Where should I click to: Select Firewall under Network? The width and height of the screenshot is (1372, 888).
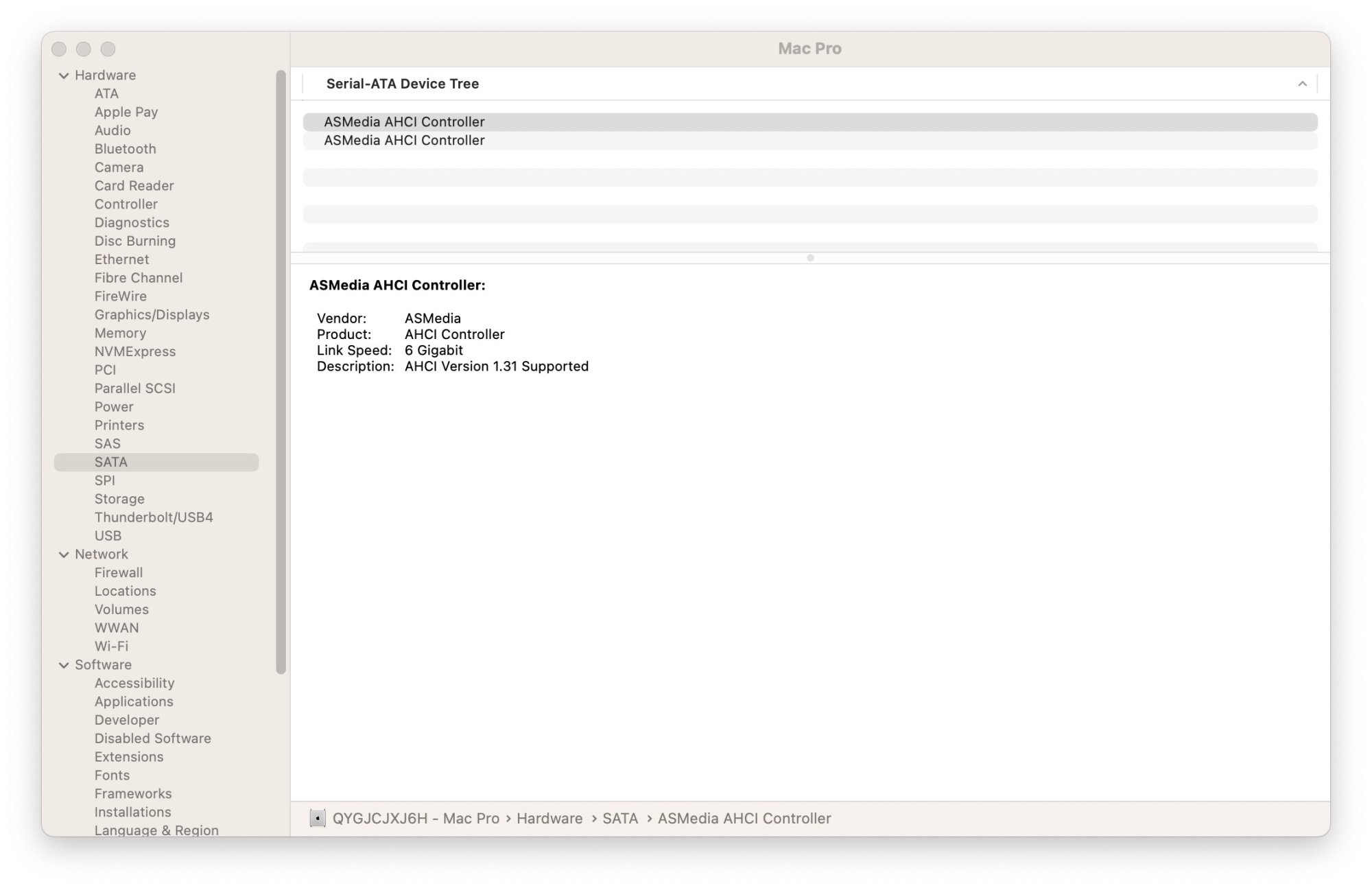pyautogui.click(x=119, y=572)
